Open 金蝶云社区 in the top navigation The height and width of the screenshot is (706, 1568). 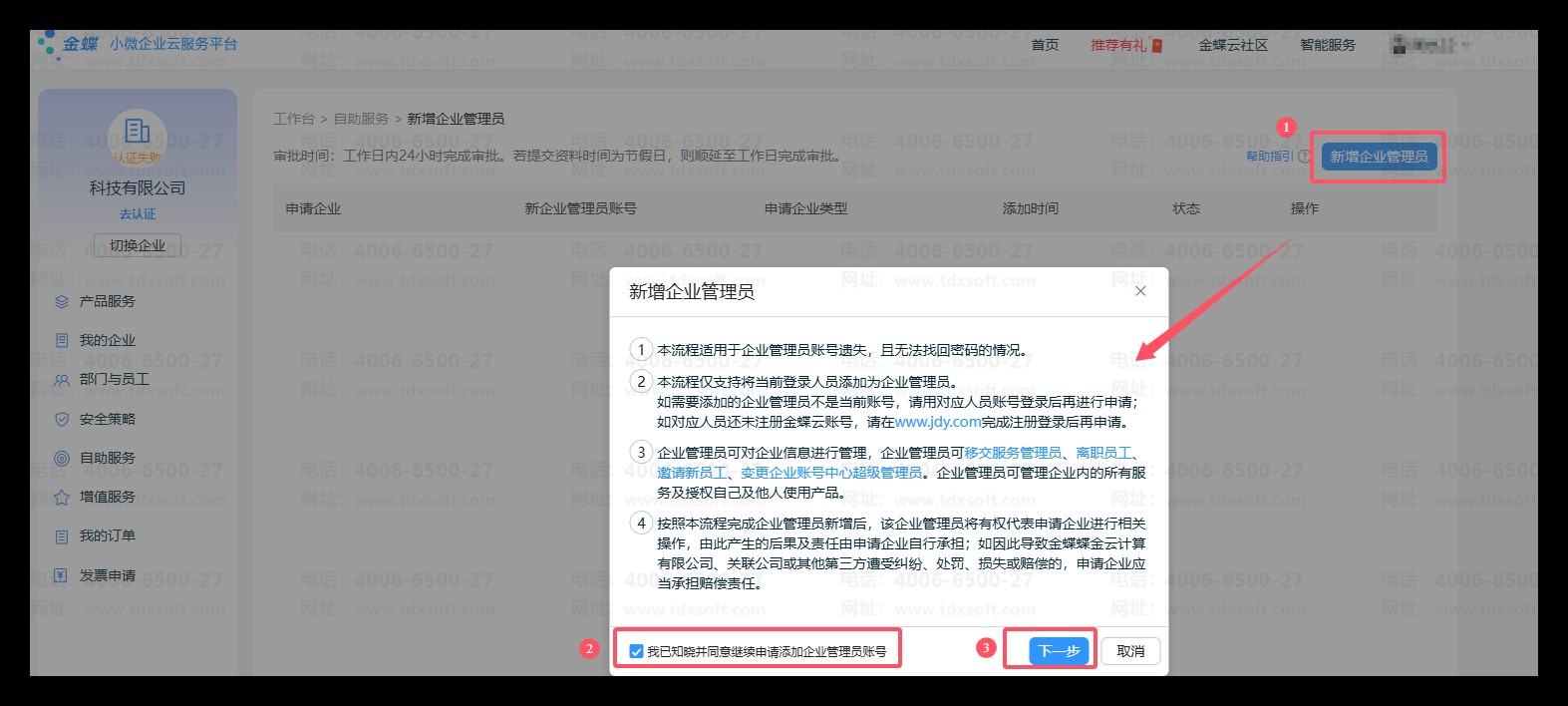[x=1232, y=45]
